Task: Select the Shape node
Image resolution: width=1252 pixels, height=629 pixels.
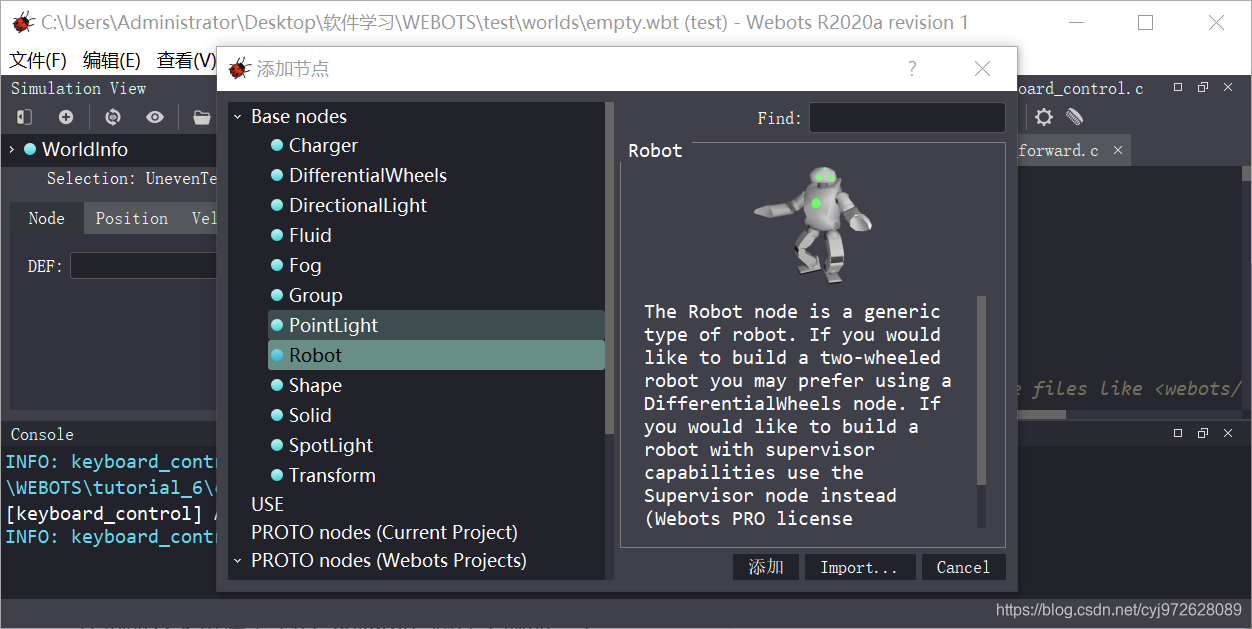Action: (x=315, y=386)
